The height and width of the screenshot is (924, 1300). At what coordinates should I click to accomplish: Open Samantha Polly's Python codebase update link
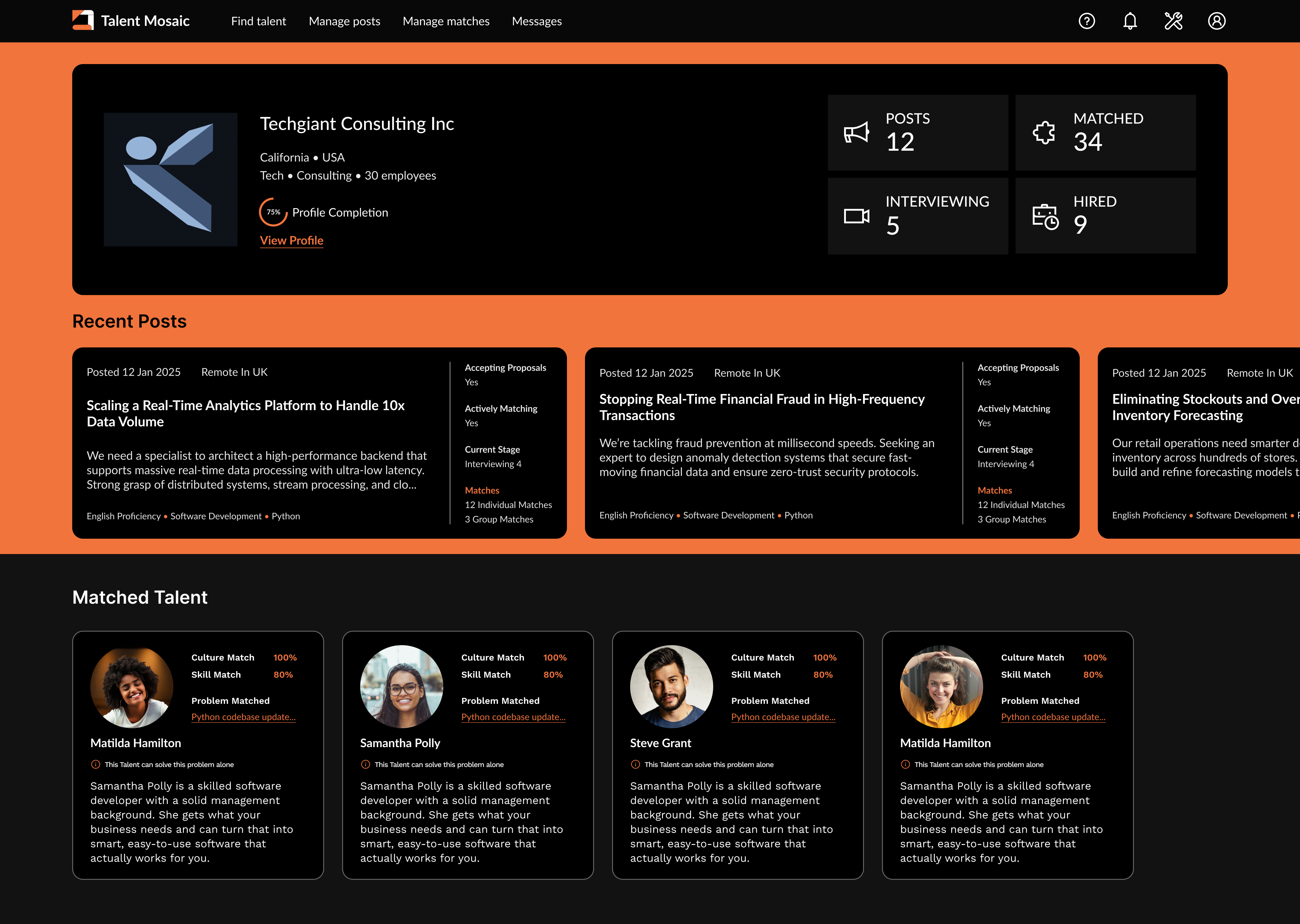point(513,717)
